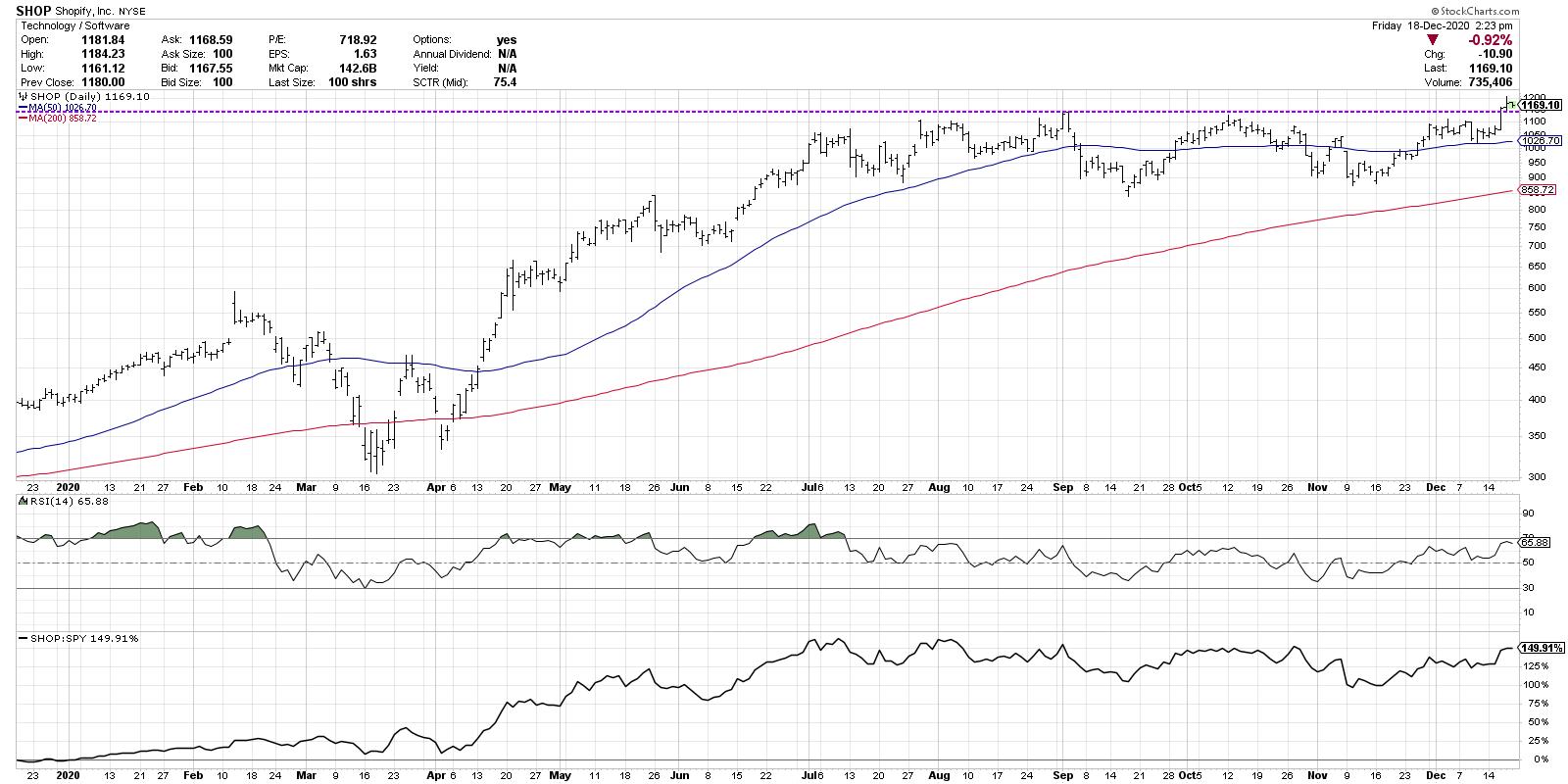This screenshot has width=1568, height=784.
Task: Click the Chg value -10.90
Action: tap(1495, 55)
